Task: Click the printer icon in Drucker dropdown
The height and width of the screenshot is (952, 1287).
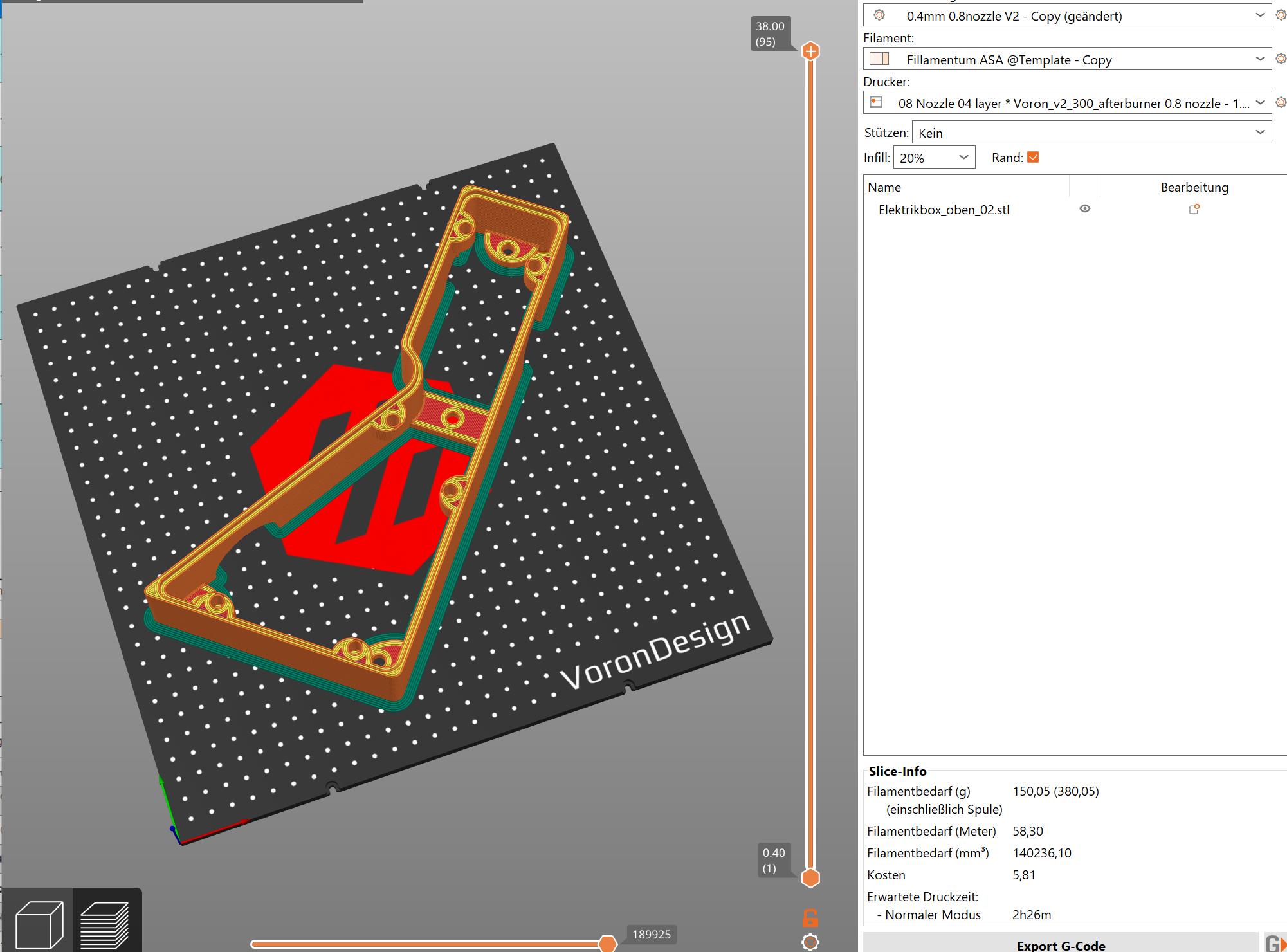Action: [x=876, y=102]
